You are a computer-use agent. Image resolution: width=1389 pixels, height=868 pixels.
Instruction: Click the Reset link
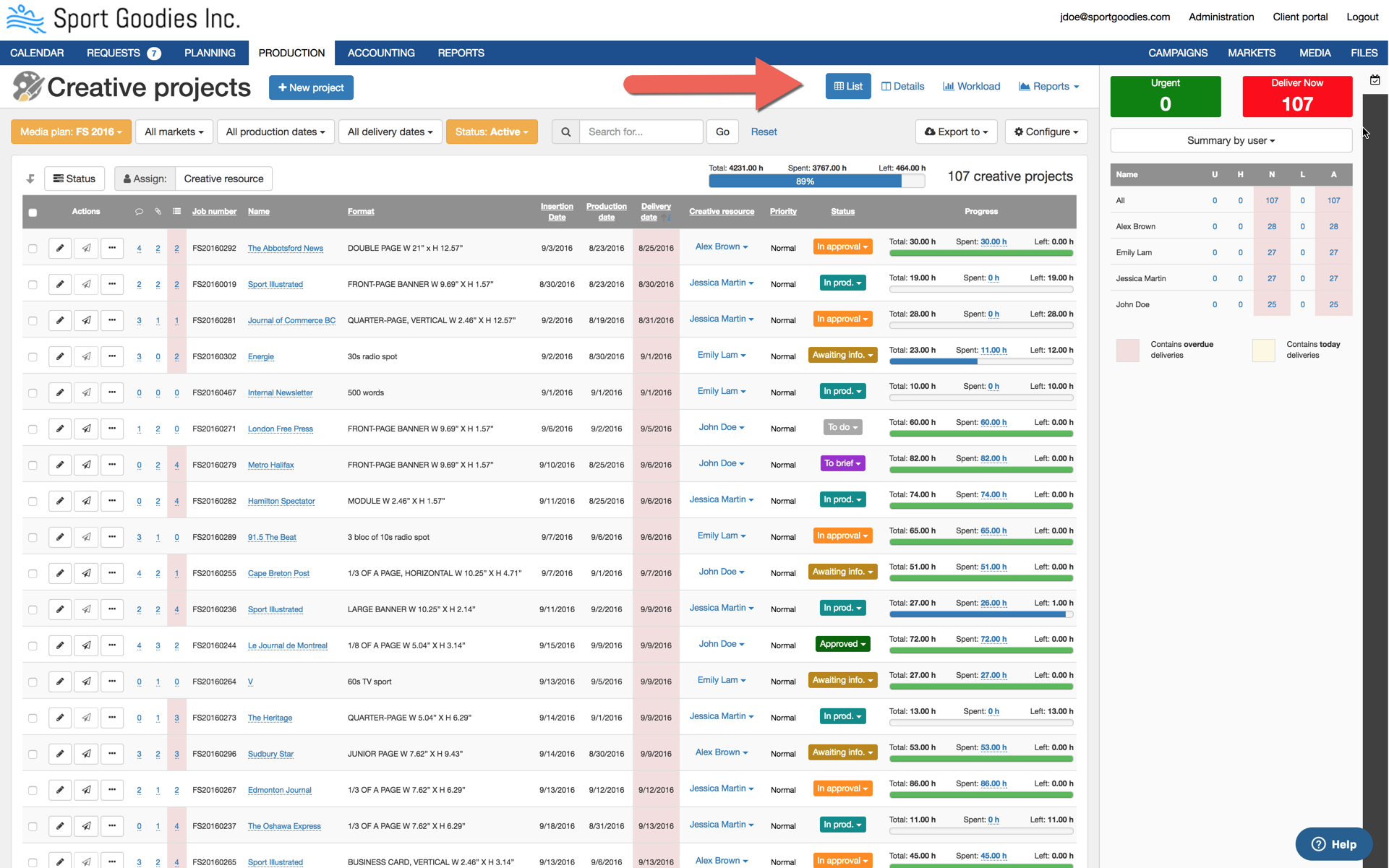point(764,132)
